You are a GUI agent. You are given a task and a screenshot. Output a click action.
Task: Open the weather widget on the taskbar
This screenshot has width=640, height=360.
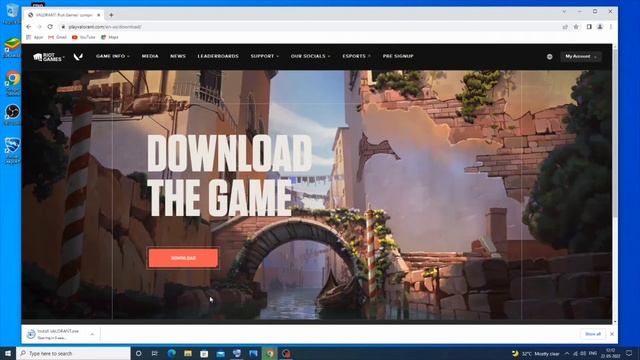coord(536,353)
